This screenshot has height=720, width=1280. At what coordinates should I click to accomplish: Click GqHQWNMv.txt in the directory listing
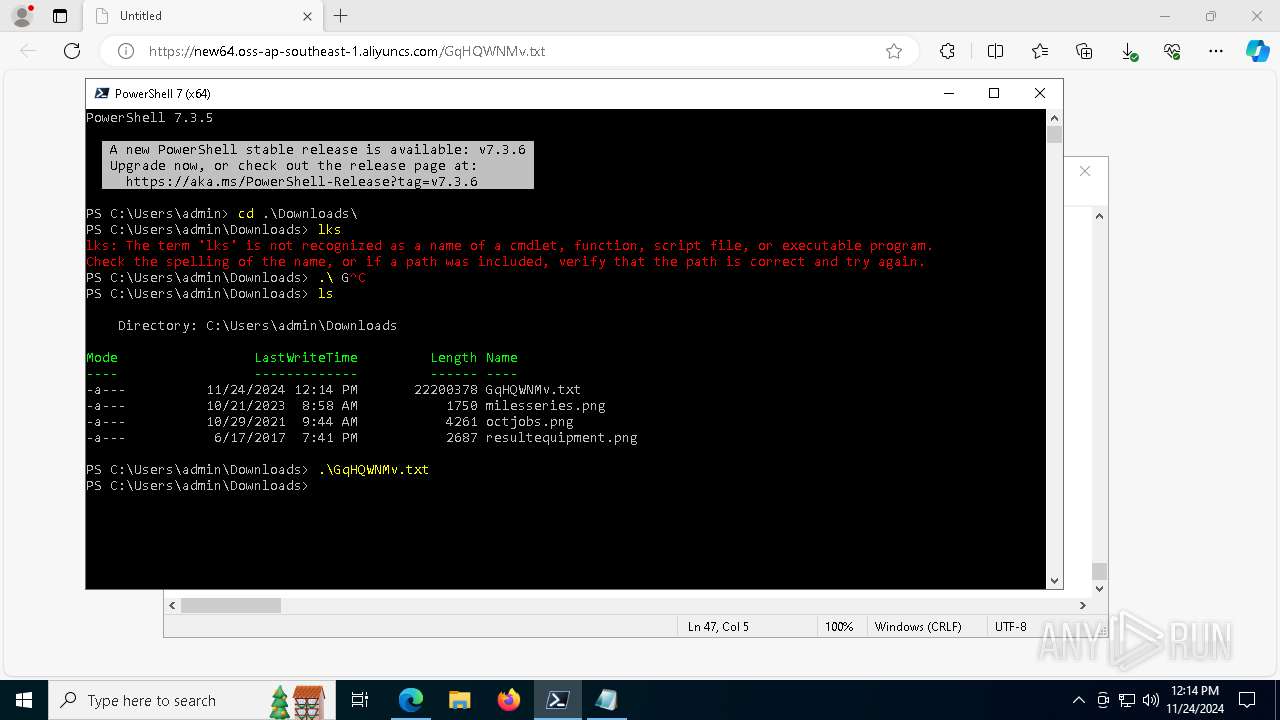533,389
